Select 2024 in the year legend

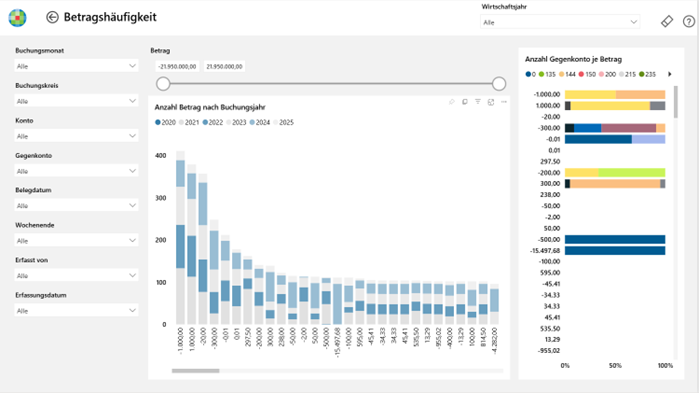pos(260,123)
